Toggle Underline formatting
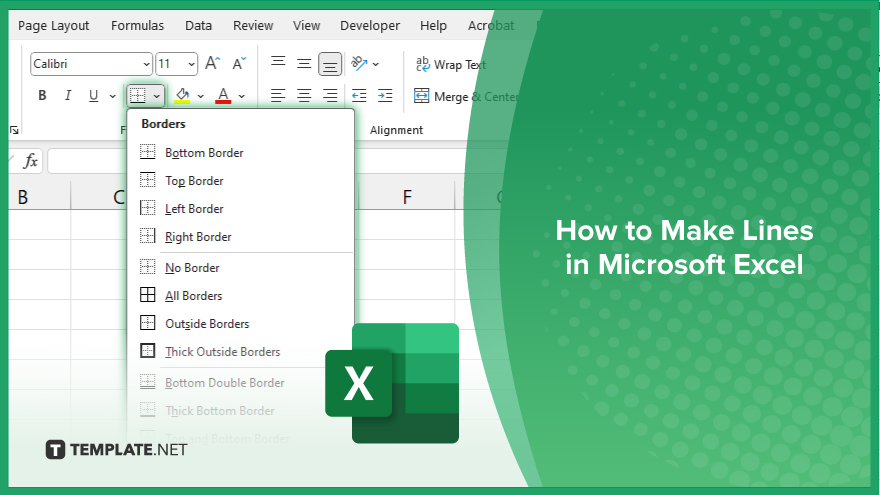 pos(94,95)
